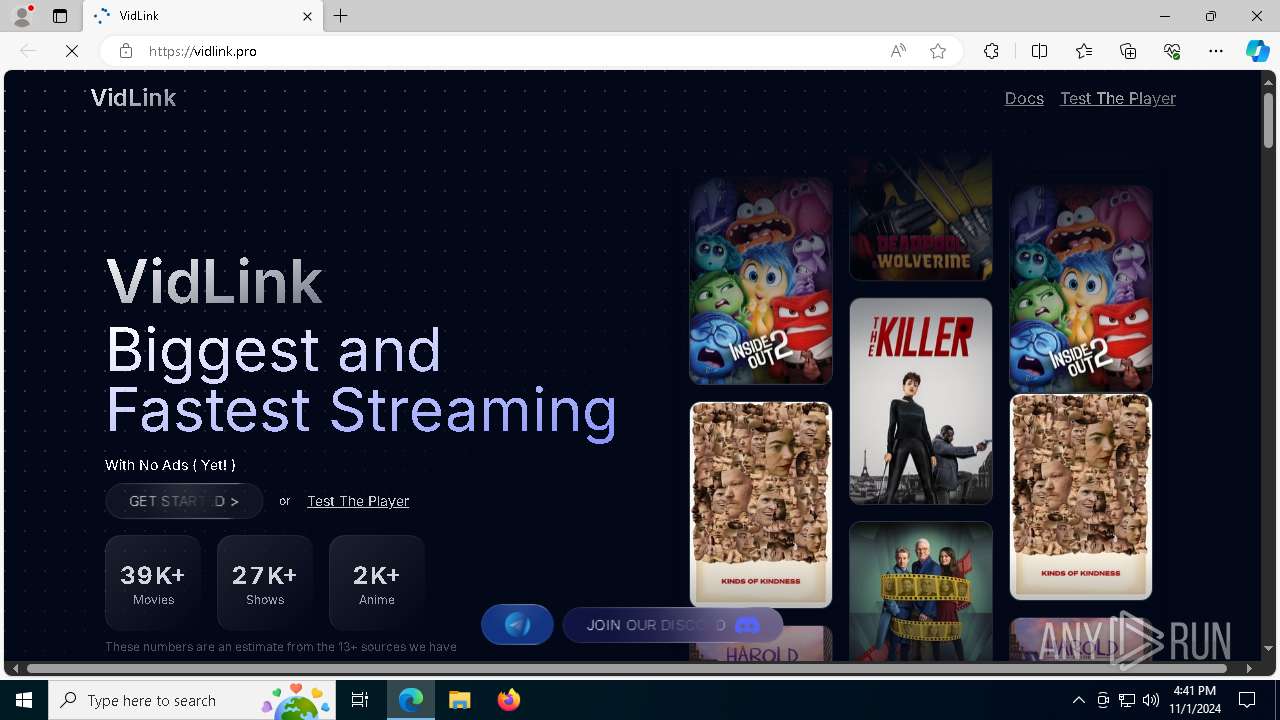This screenshot has width=1280, height=720.
Task: Open the taskbar clock and calendar
Action: pos(1194,700)
